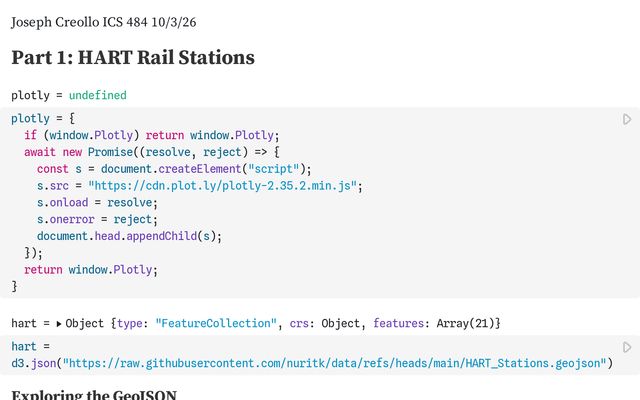
Task: Click the HART_Stations.geojson URL string
Action: click(x=334, y=363)
